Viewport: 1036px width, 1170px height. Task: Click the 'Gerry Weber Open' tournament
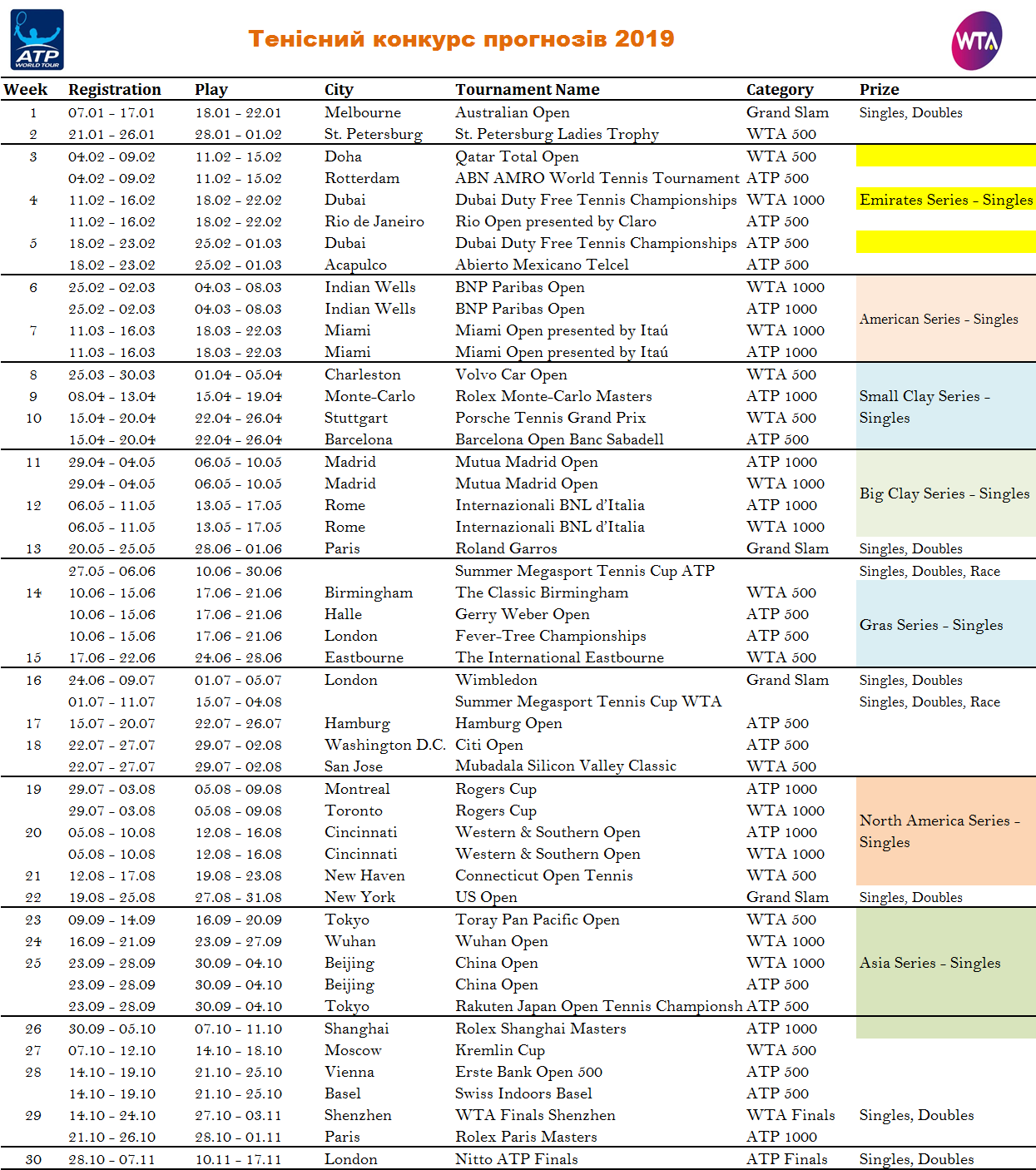coord(523,614)
